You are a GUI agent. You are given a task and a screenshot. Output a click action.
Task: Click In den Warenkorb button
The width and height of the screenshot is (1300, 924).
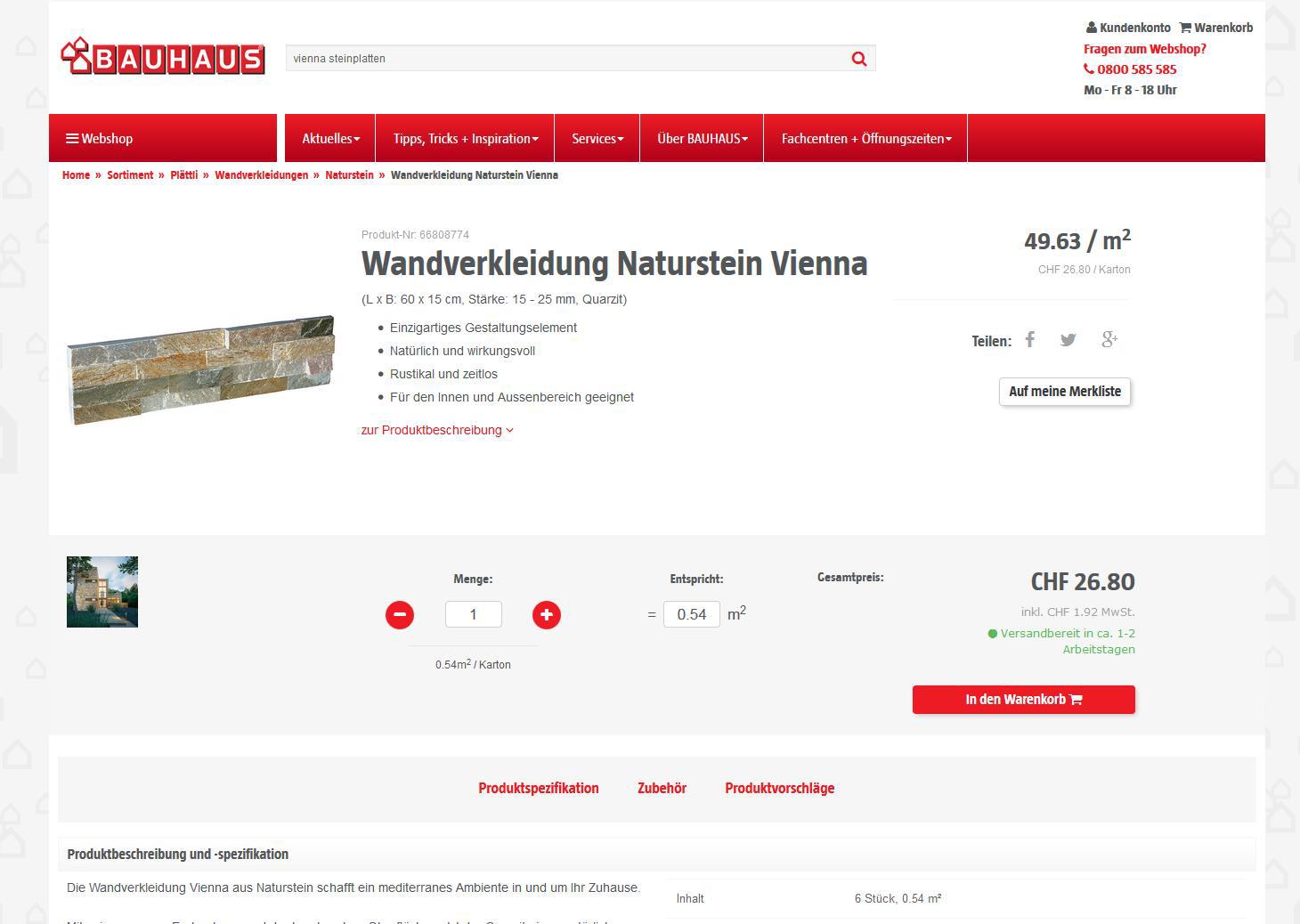(x=1023, y=700)
